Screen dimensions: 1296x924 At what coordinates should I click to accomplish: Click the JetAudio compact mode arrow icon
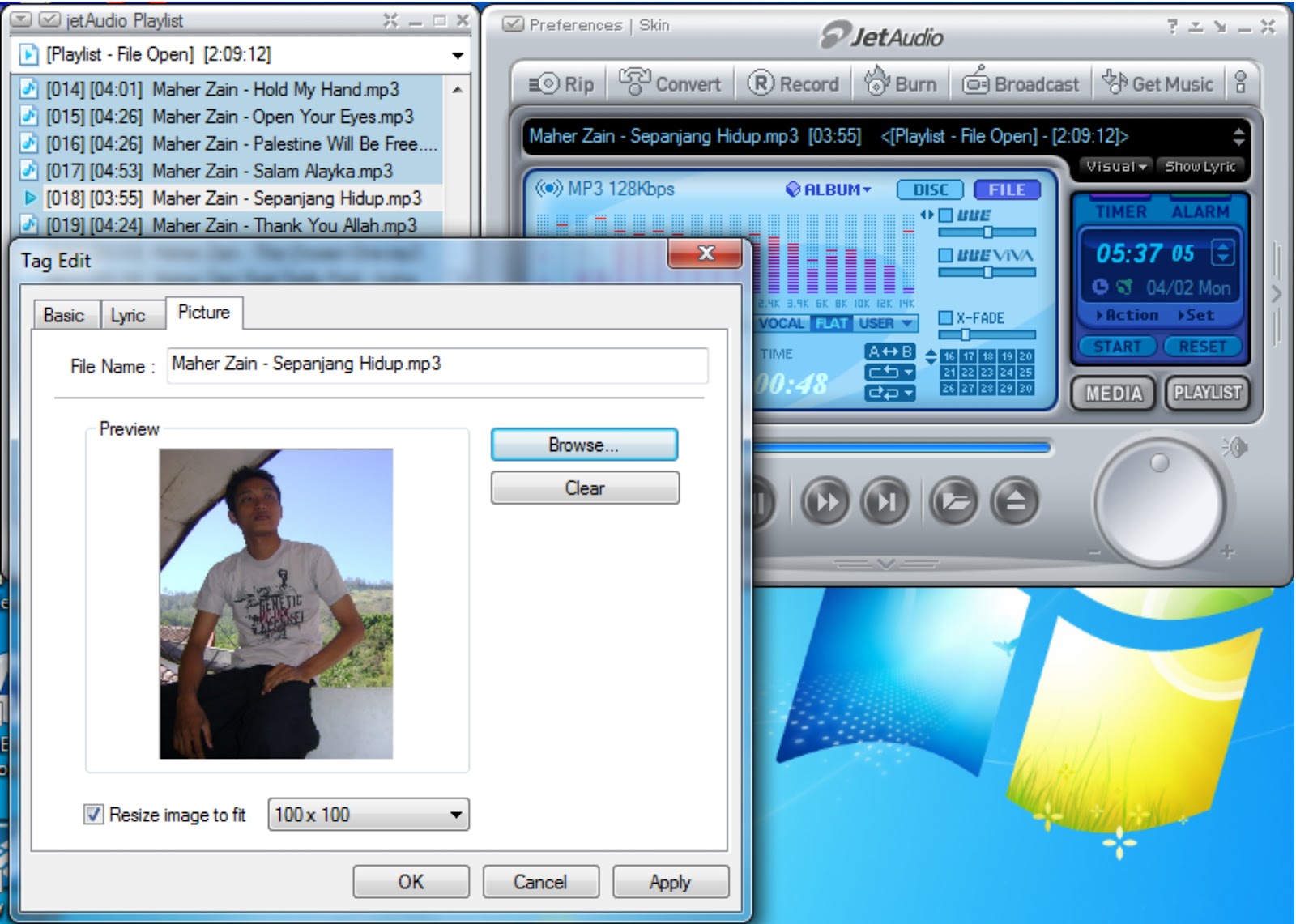1220,26
